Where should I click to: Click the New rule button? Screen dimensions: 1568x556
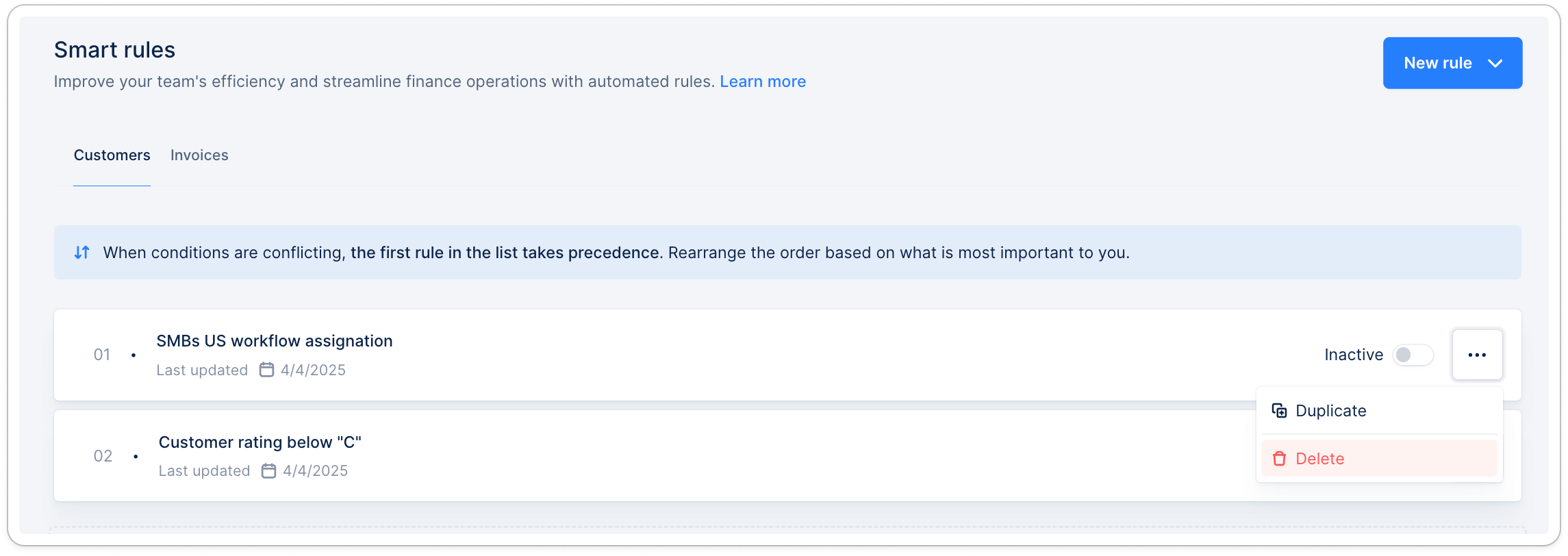1437,63
